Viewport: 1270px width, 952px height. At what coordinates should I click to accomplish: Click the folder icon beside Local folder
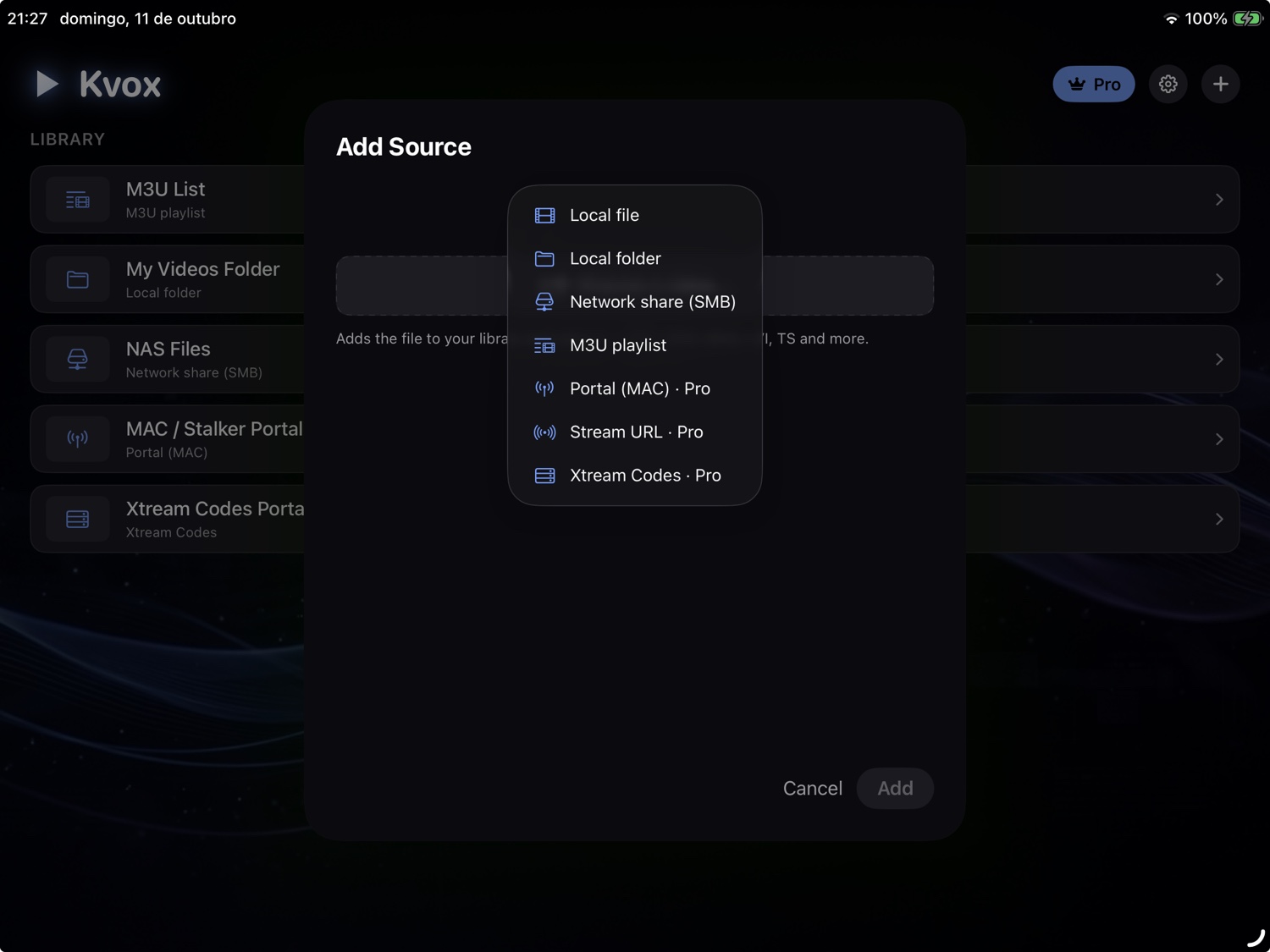(x=544, y=259)
